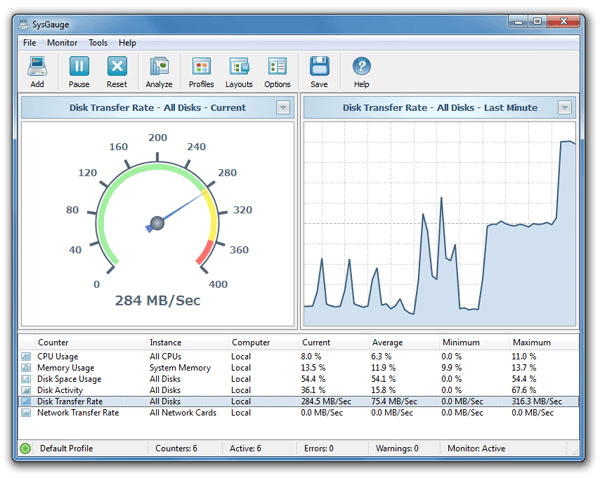600x478 pixels.
Task: Click the Help toolbar icon
Action: (x=361, y=68)
